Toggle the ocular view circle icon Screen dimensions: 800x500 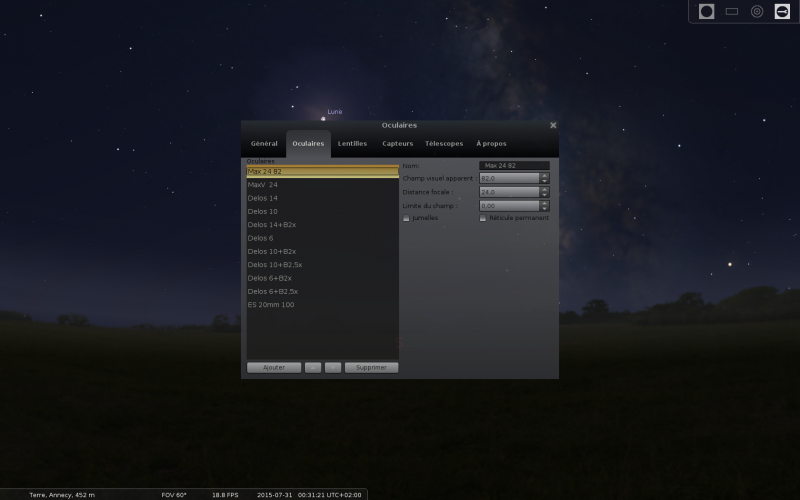[x=706, y=11]
